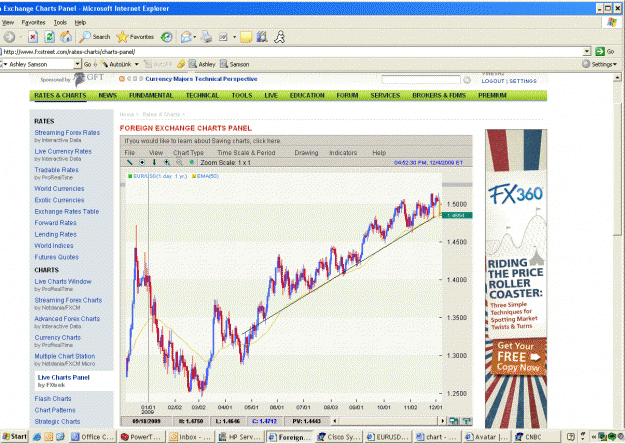
Task: Click the BROKERS & FDMS navigation tab
Action: (439, 95)
